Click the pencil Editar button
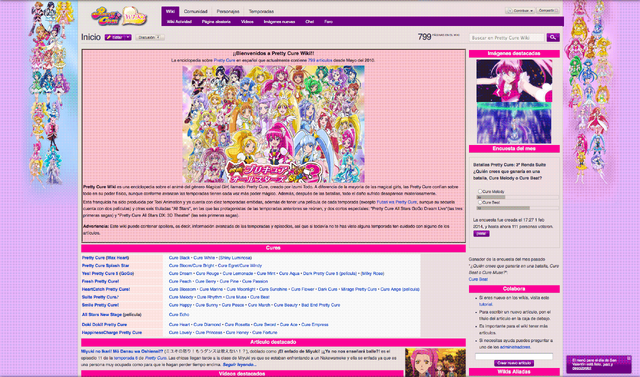 click(115, 37)
